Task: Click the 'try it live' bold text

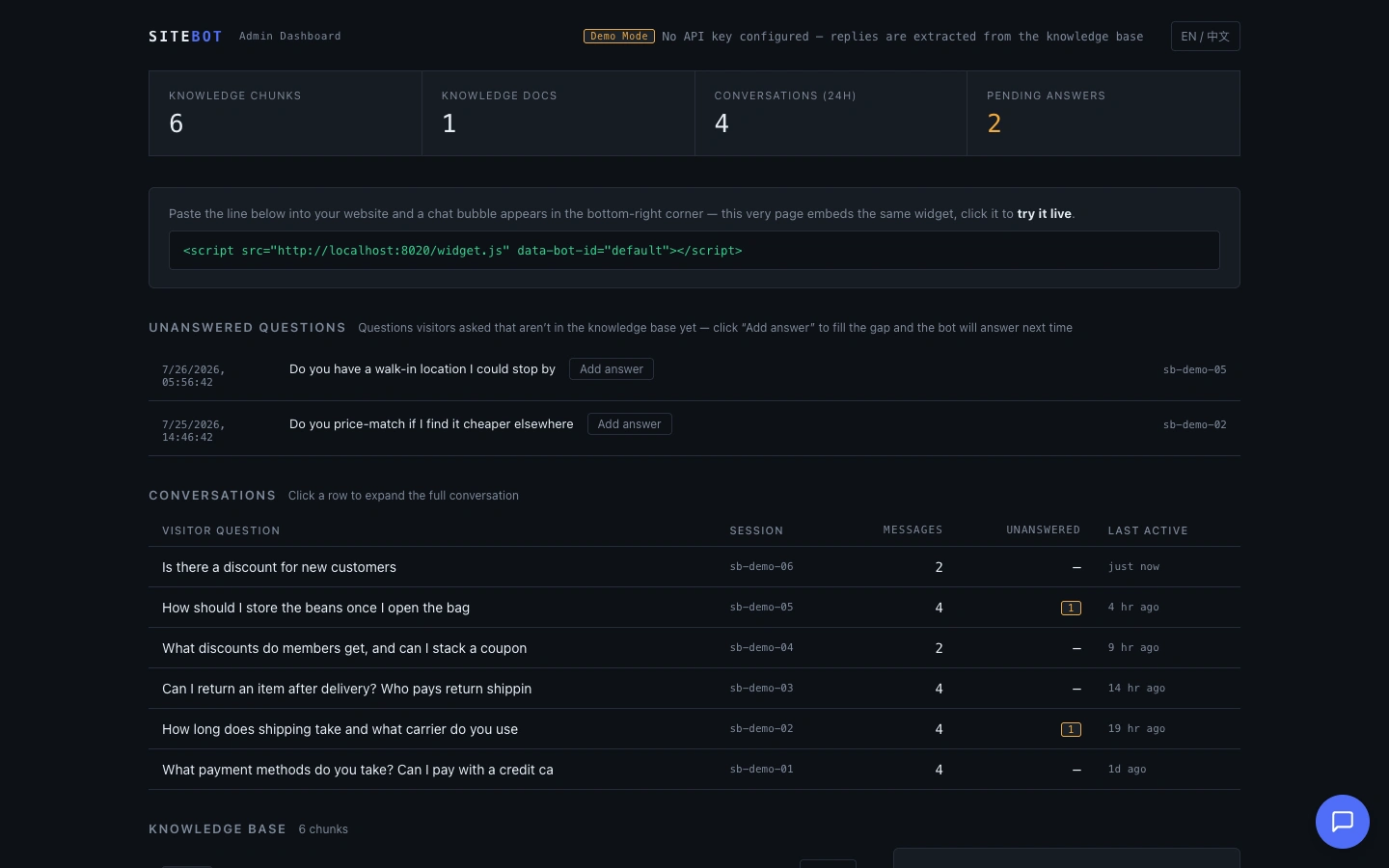Action: tap(1044, 214)
